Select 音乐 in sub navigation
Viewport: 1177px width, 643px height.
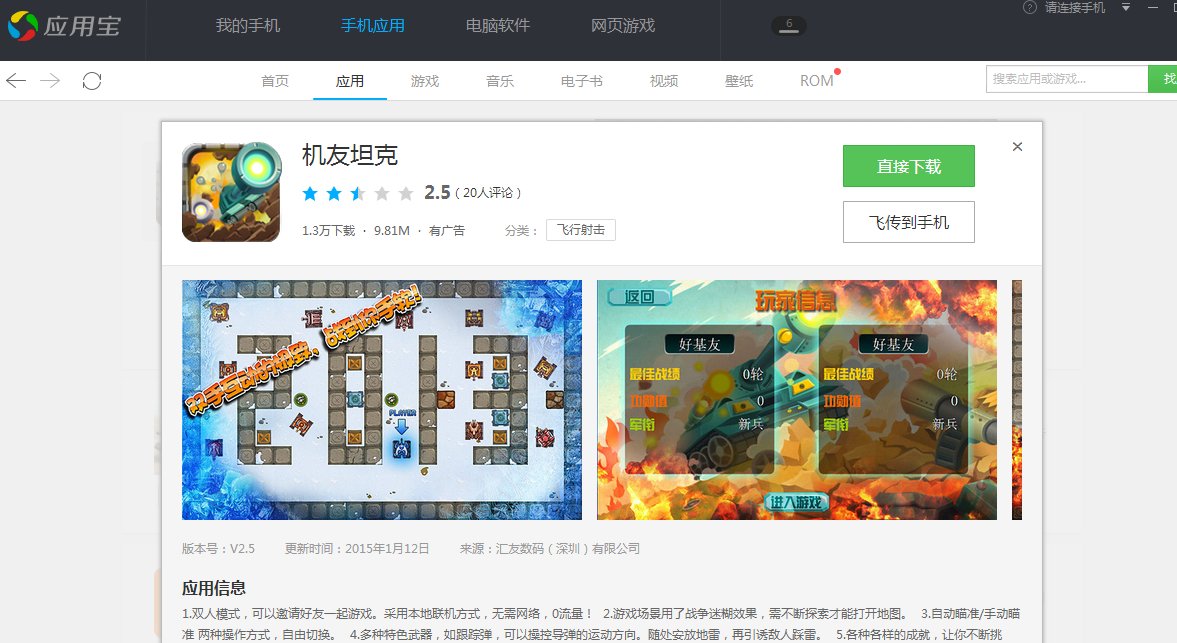tap(500, 81)
